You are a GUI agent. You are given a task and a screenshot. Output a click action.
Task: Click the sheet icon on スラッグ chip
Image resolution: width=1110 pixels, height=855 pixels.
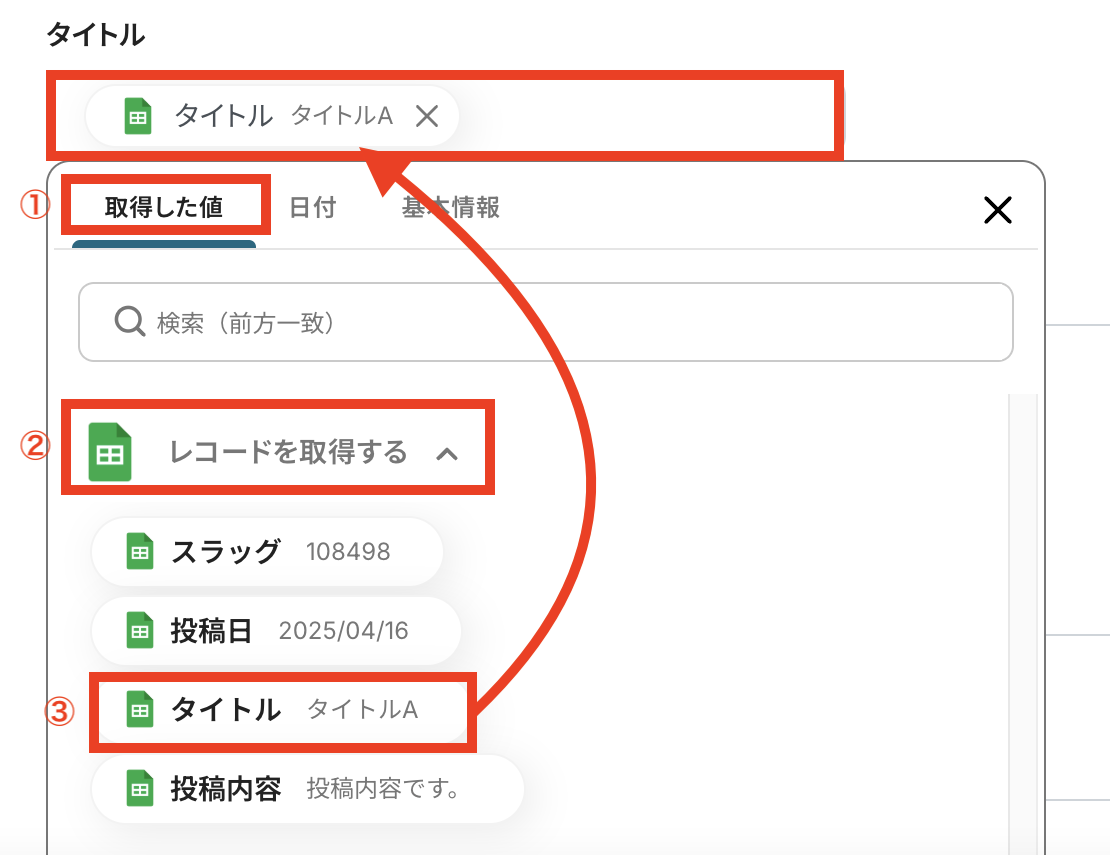pos(140,551)
